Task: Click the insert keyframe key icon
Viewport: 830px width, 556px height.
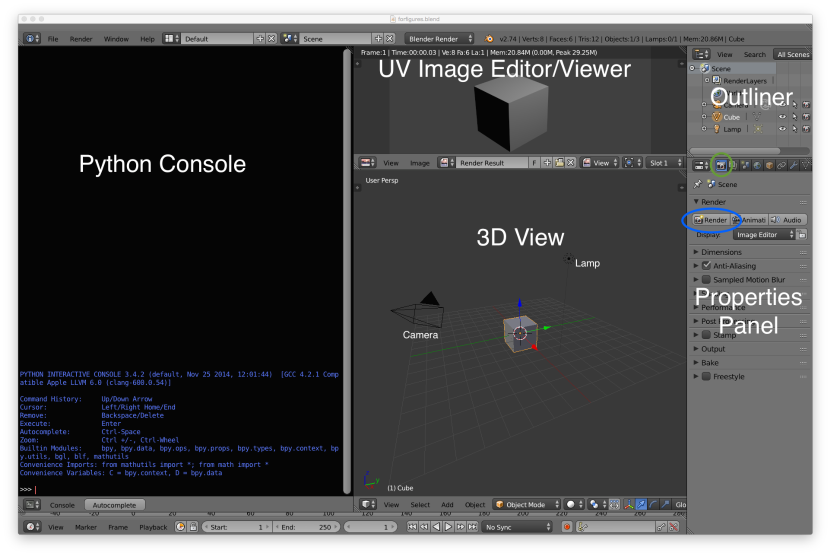Action: coord(661,527)
